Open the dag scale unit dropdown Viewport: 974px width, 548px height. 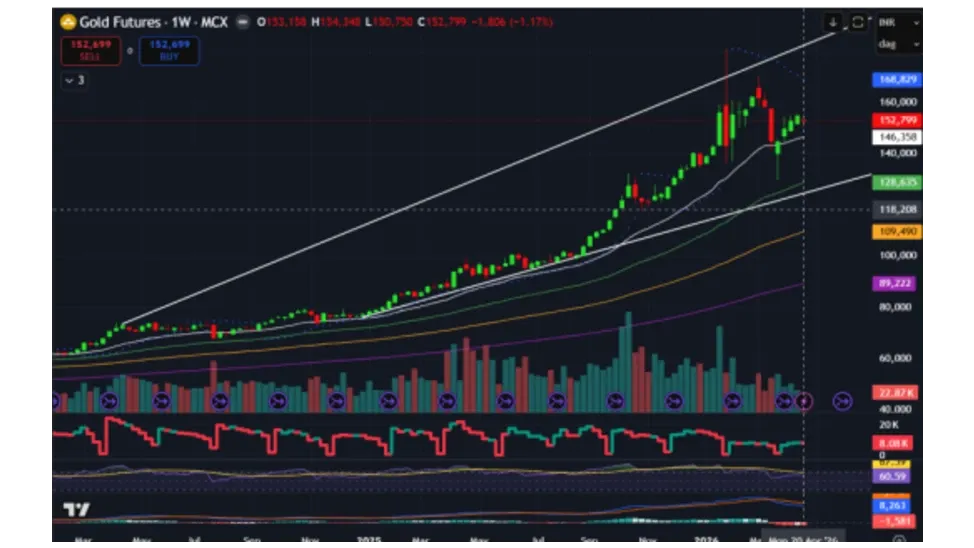coord(898,44)
